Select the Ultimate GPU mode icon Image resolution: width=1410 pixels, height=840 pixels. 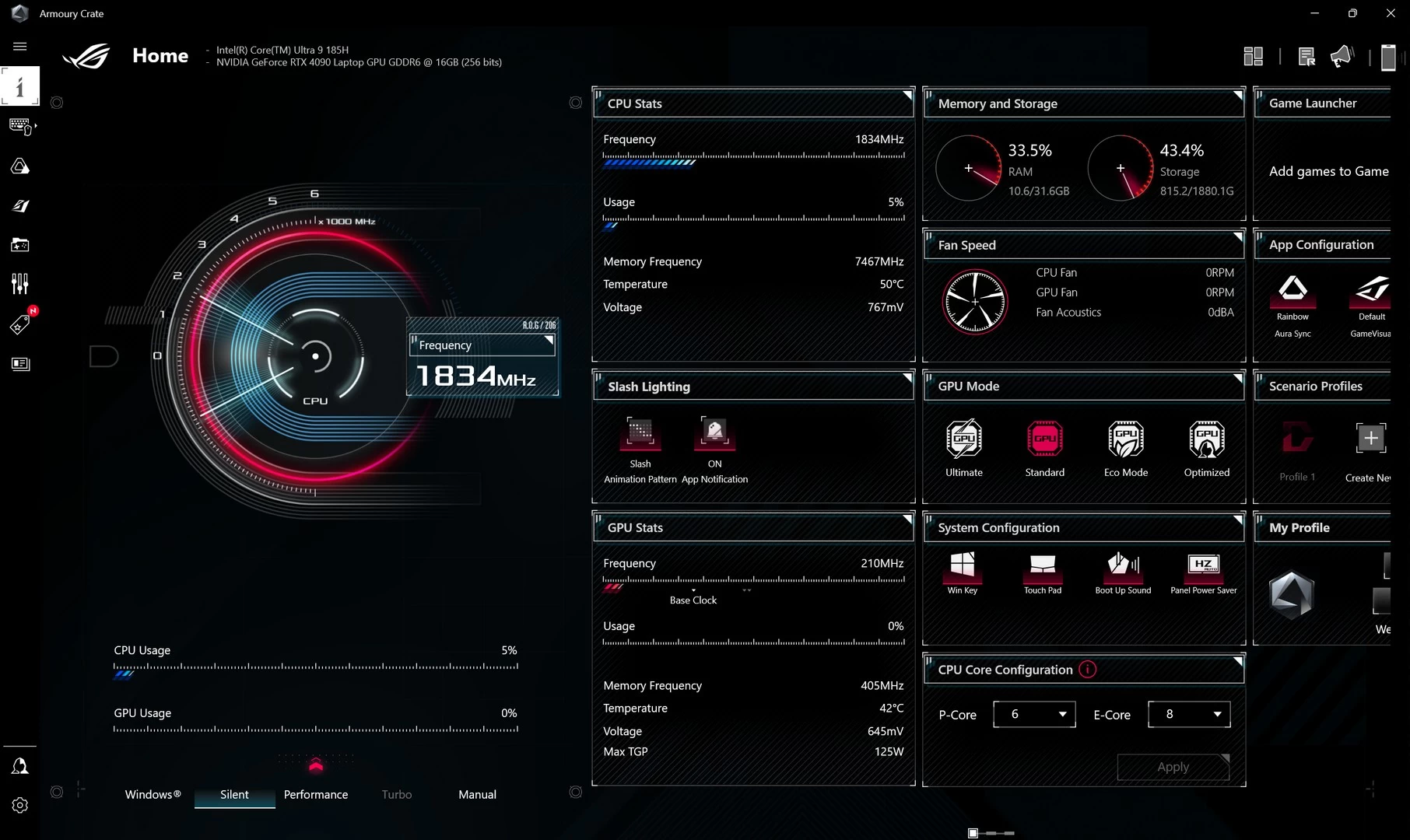point(963,439)
